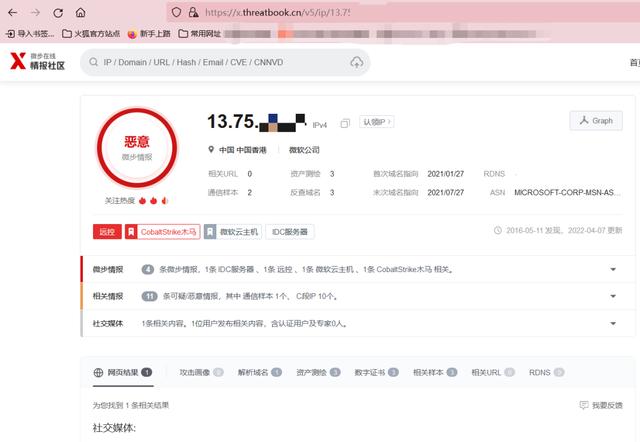
Task: Select the CobaltStrike木马 tag
Action: (x=162, y=232)
